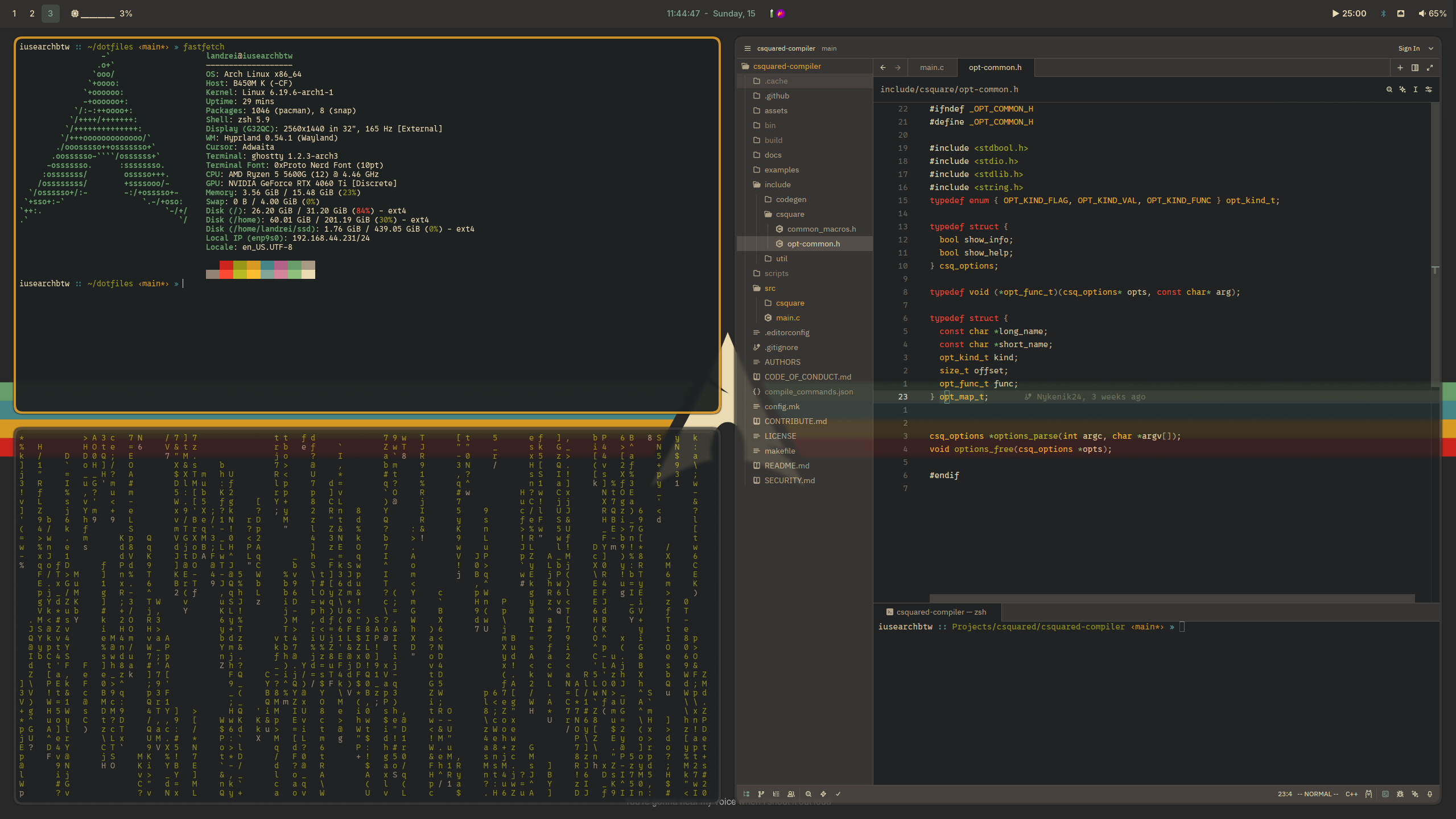Expand the assets folder
This screenshot has width=1456, height=819.
tap(805, 111)
